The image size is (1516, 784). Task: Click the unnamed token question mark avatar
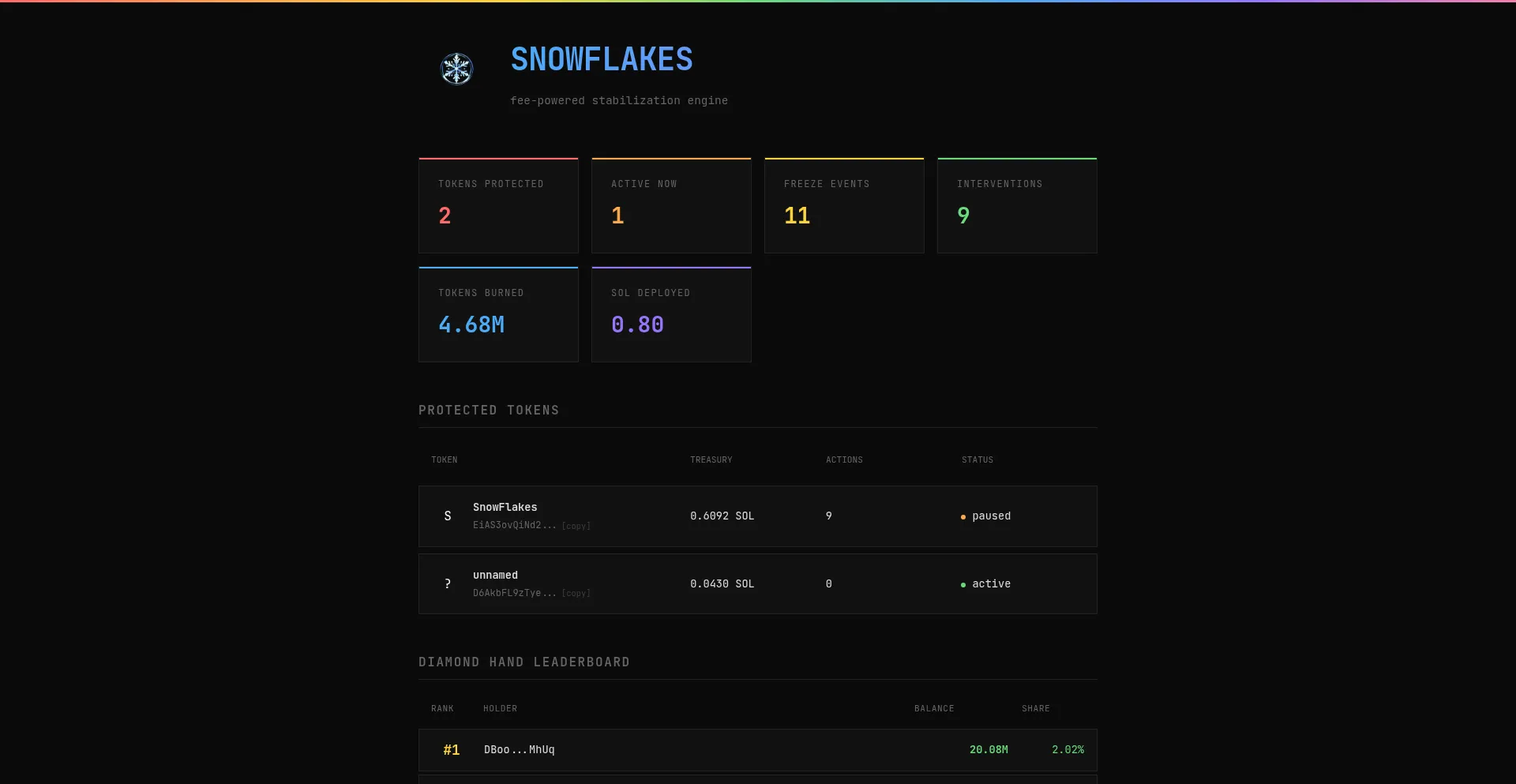(448, 584)
